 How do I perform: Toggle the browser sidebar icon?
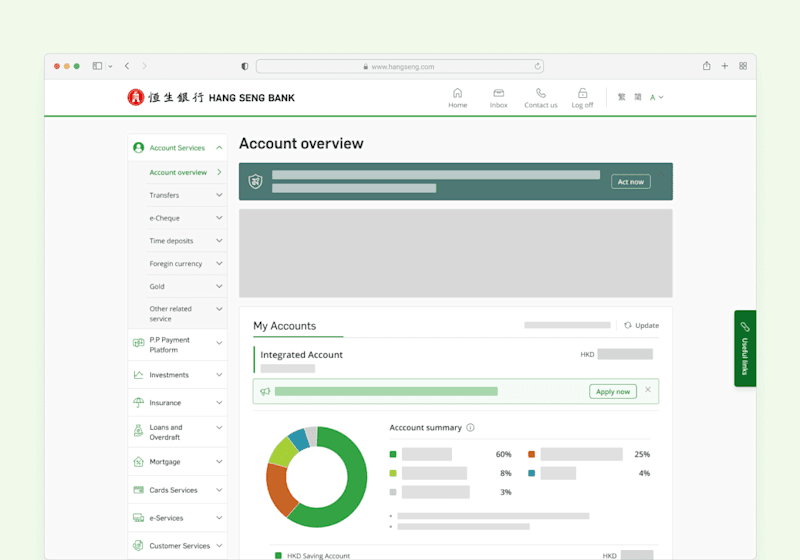[x=97, y=66]
